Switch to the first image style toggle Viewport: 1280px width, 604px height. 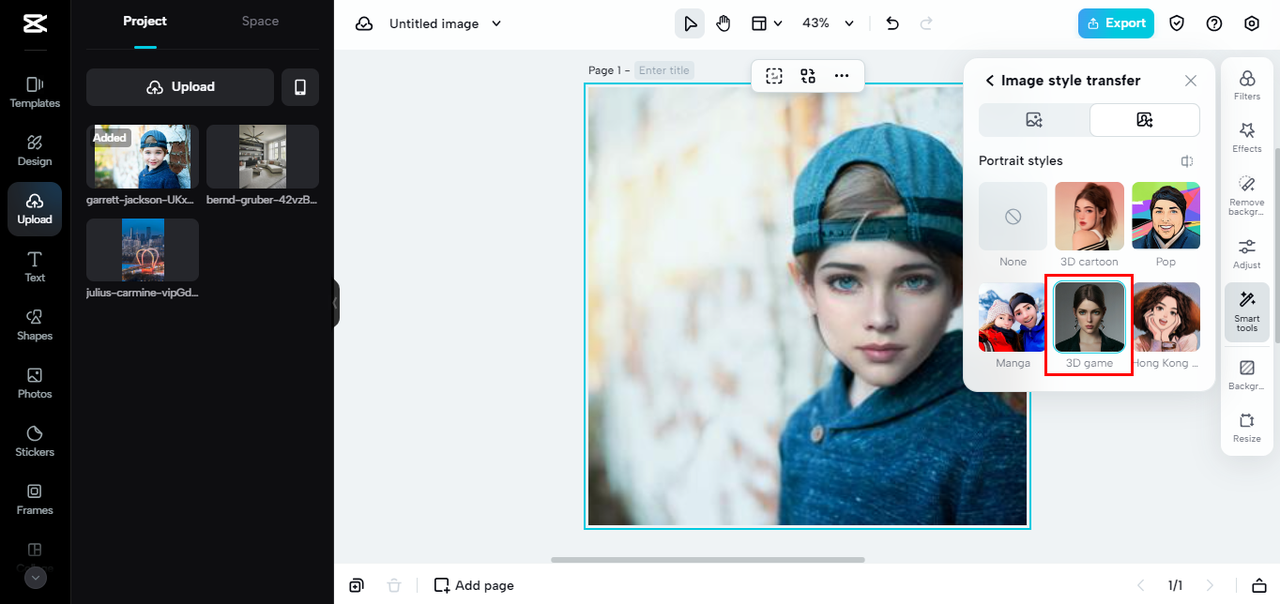(x=1034, y=120)
